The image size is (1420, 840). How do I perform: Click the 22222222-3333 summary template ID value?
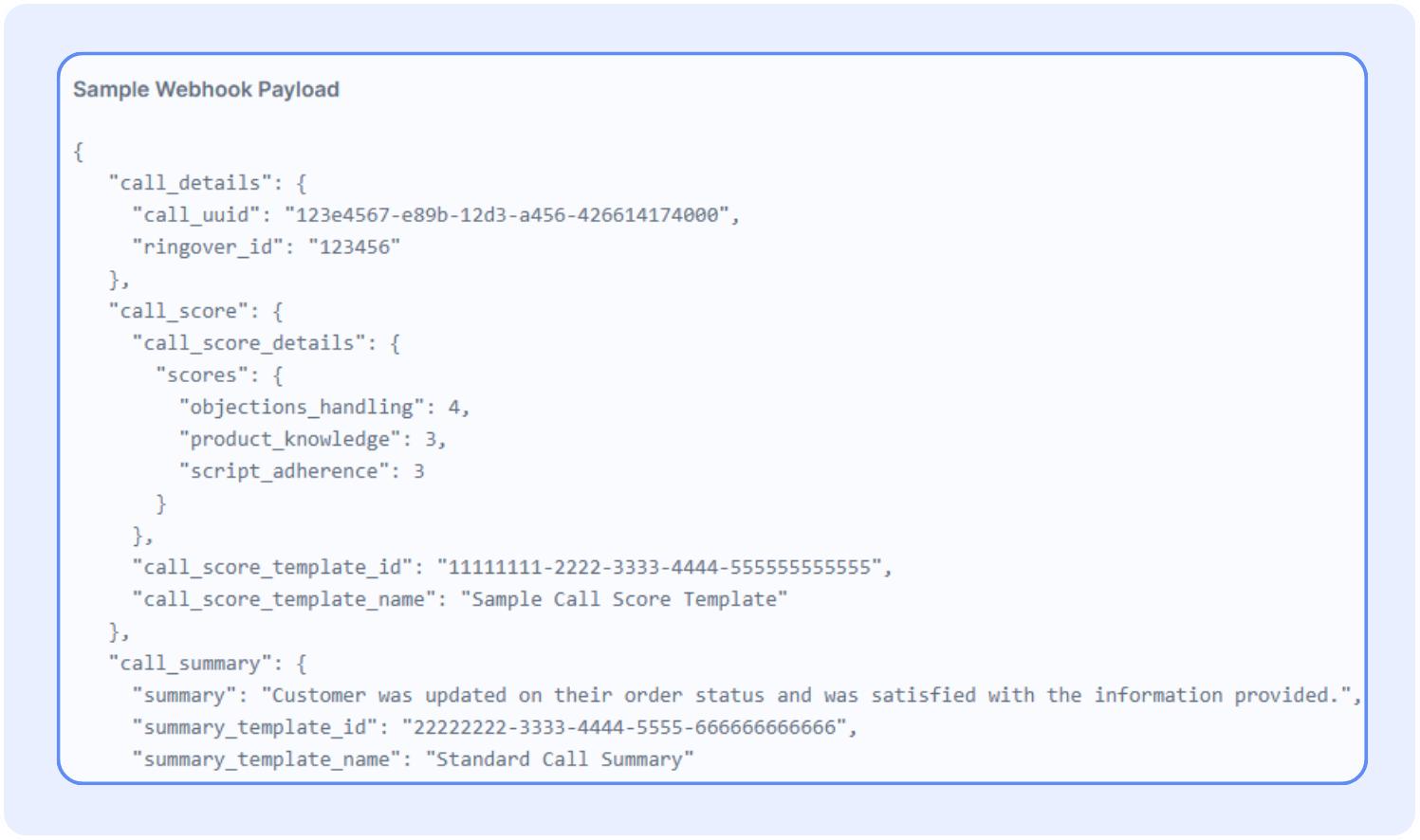(623, 727)
